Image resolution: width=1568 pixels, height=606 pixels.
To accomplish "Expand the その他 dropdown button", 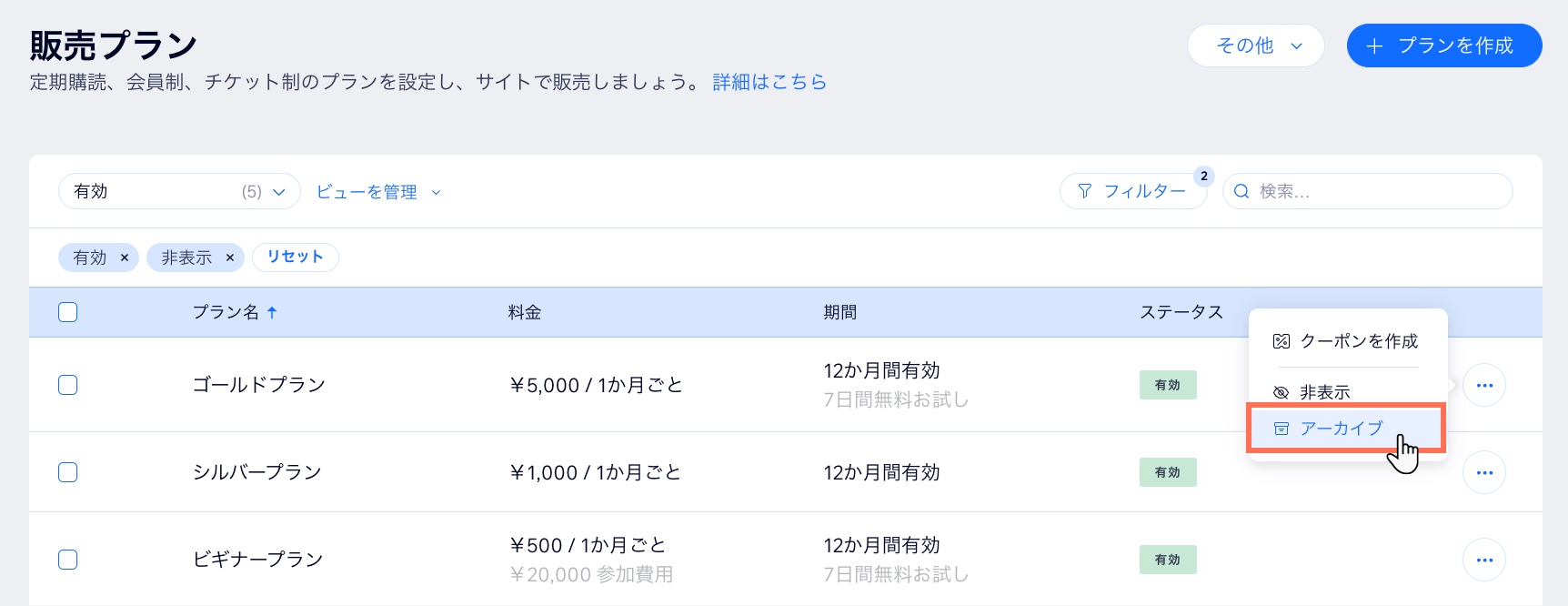I will pos(1255,45).
